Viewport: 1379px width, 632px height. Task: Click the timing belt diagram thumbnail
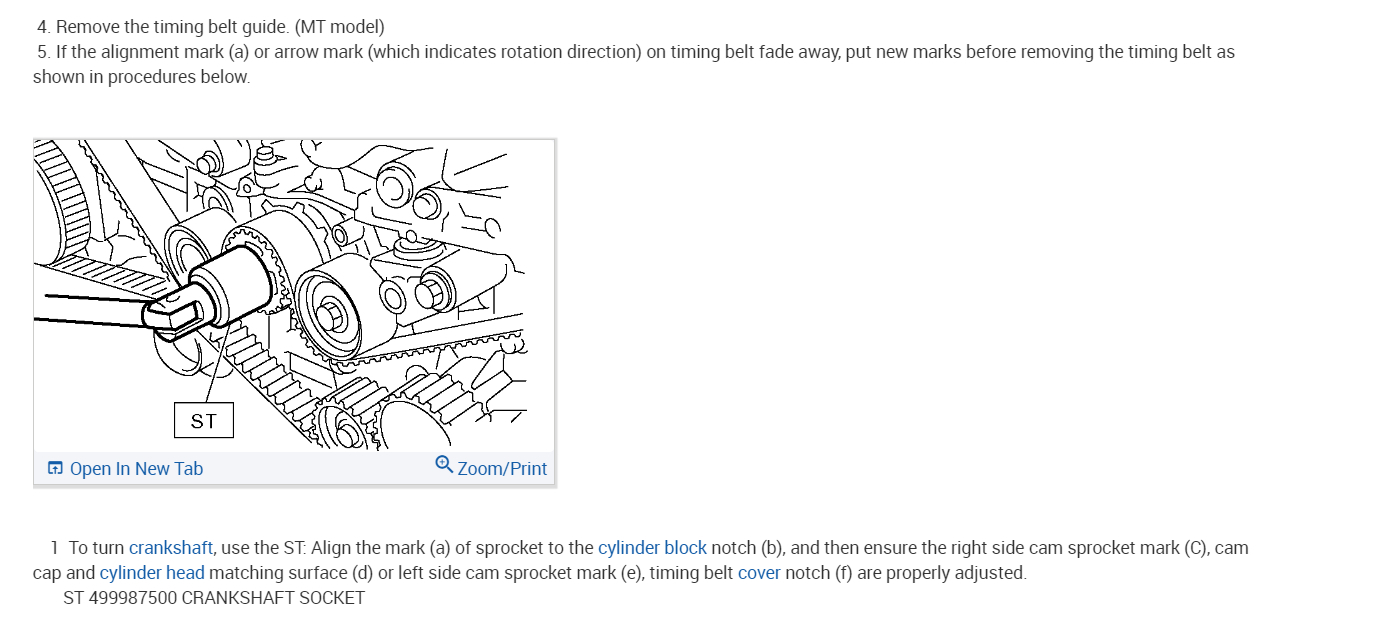(294, 295)
